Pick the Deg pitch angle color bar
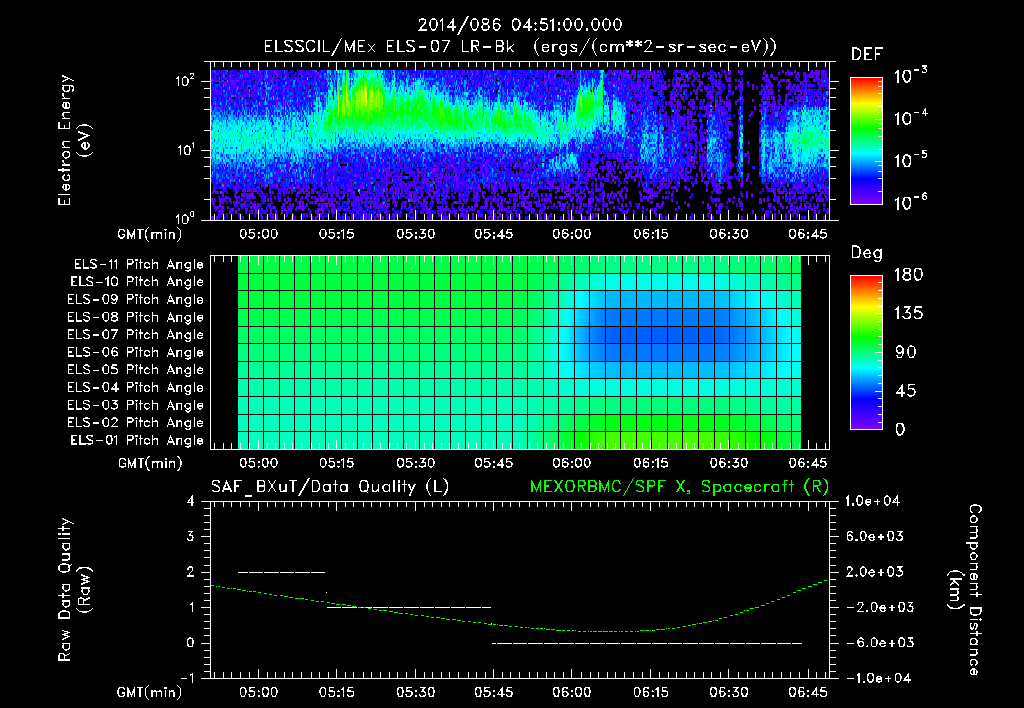1024x708 pixels. [866, 352]
